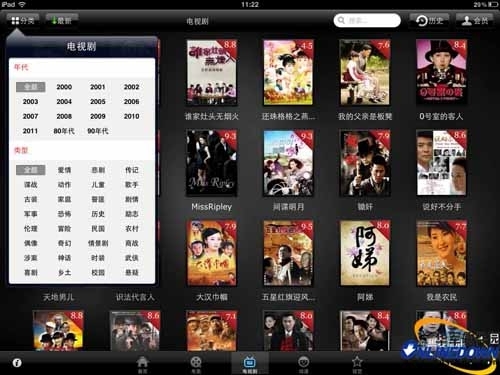The height and width of the screenshot is (375, 500).
Task: Select the 全部 option under 年代
Action: 31,87
